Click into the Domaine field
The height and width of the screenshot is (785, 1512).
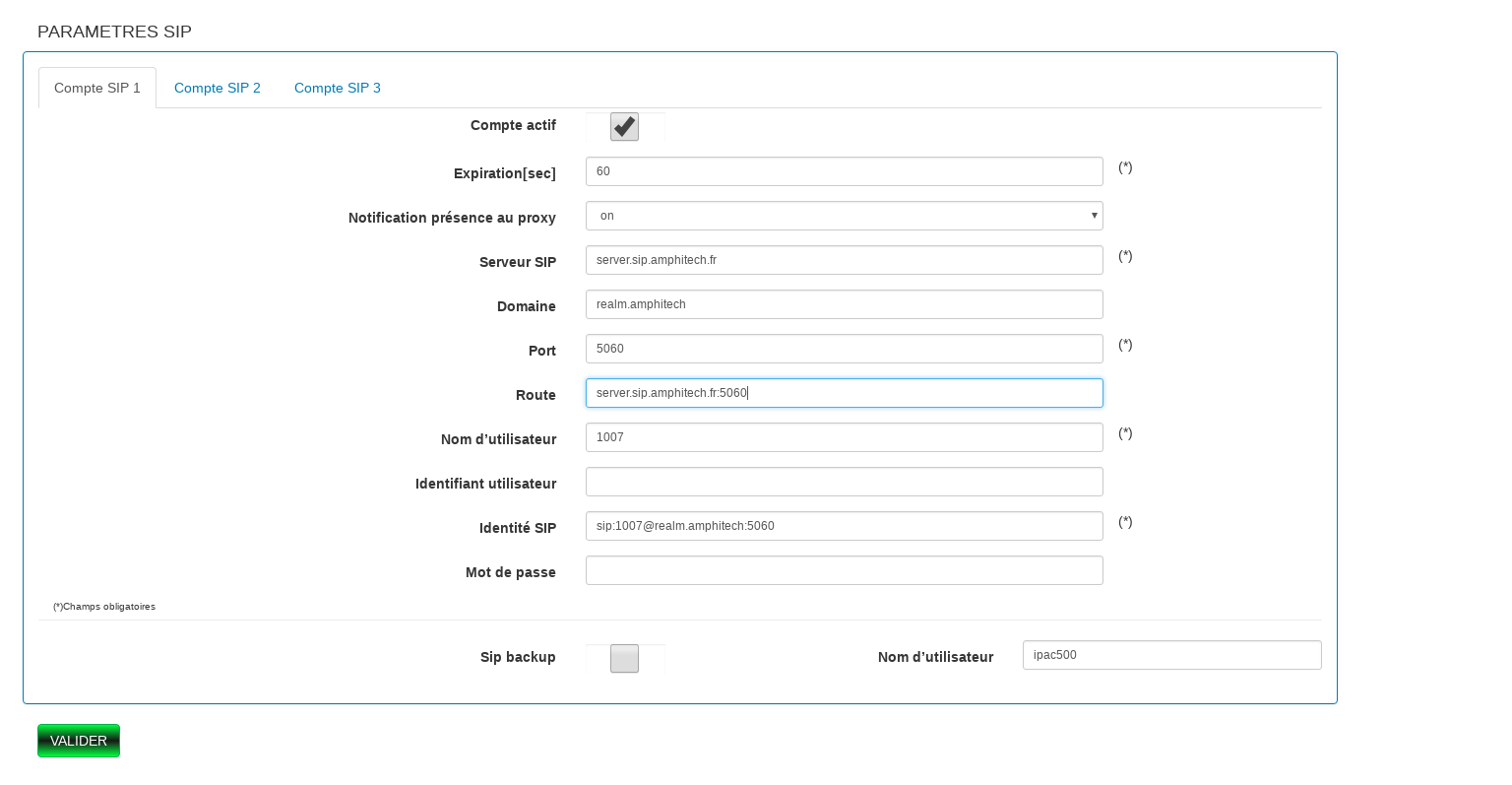pos(843,304)
